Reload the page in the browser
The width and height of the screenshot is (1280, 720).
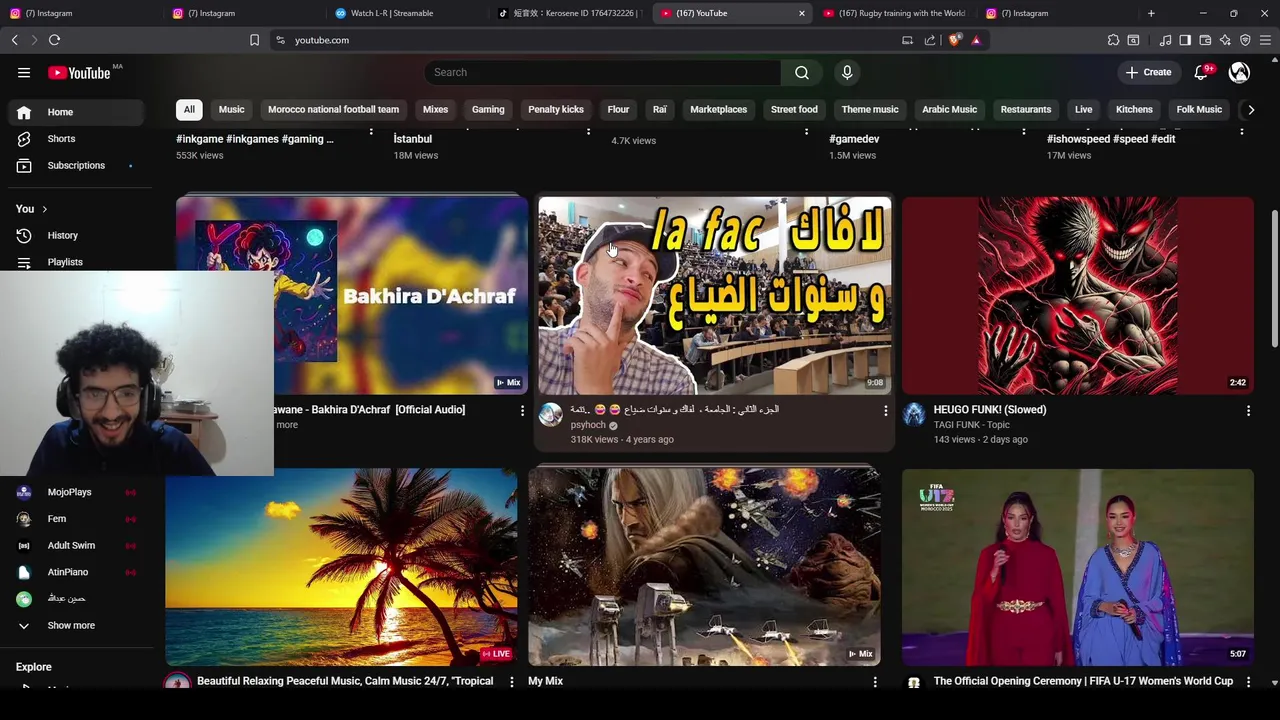pyautogui.click(x=54, y=40)
